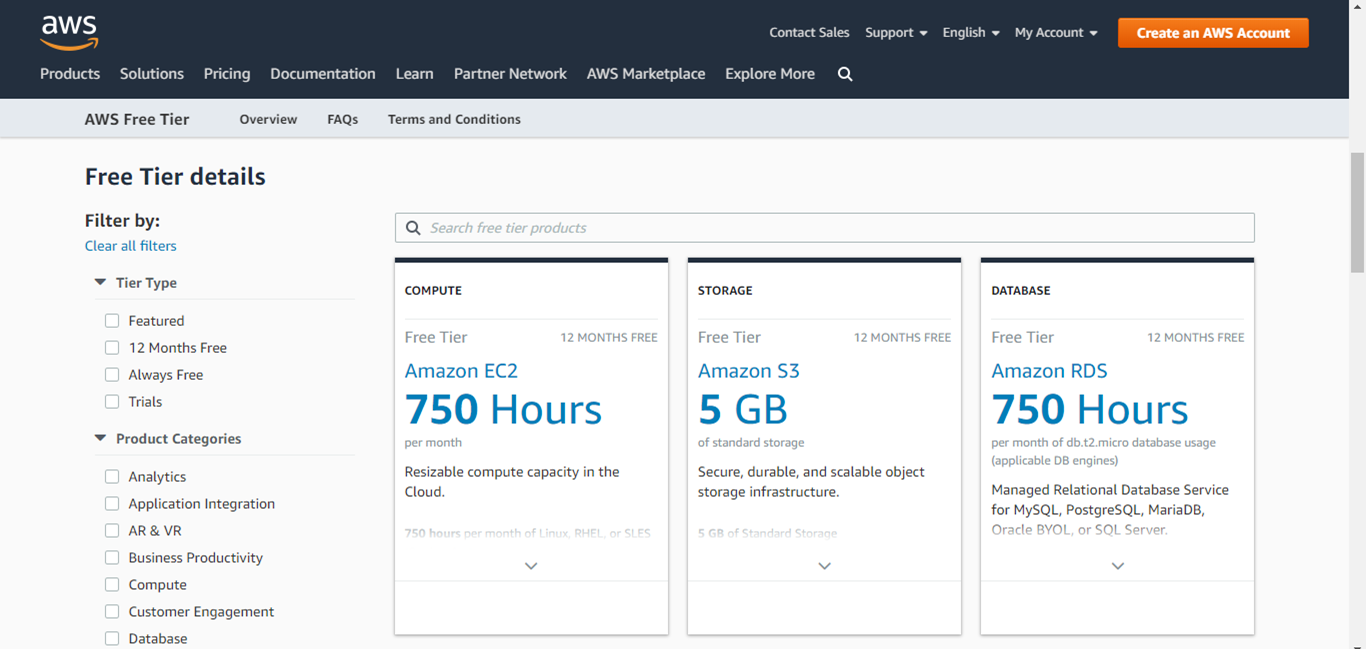Open the site search magnifier icon

[x=845, y=74]
